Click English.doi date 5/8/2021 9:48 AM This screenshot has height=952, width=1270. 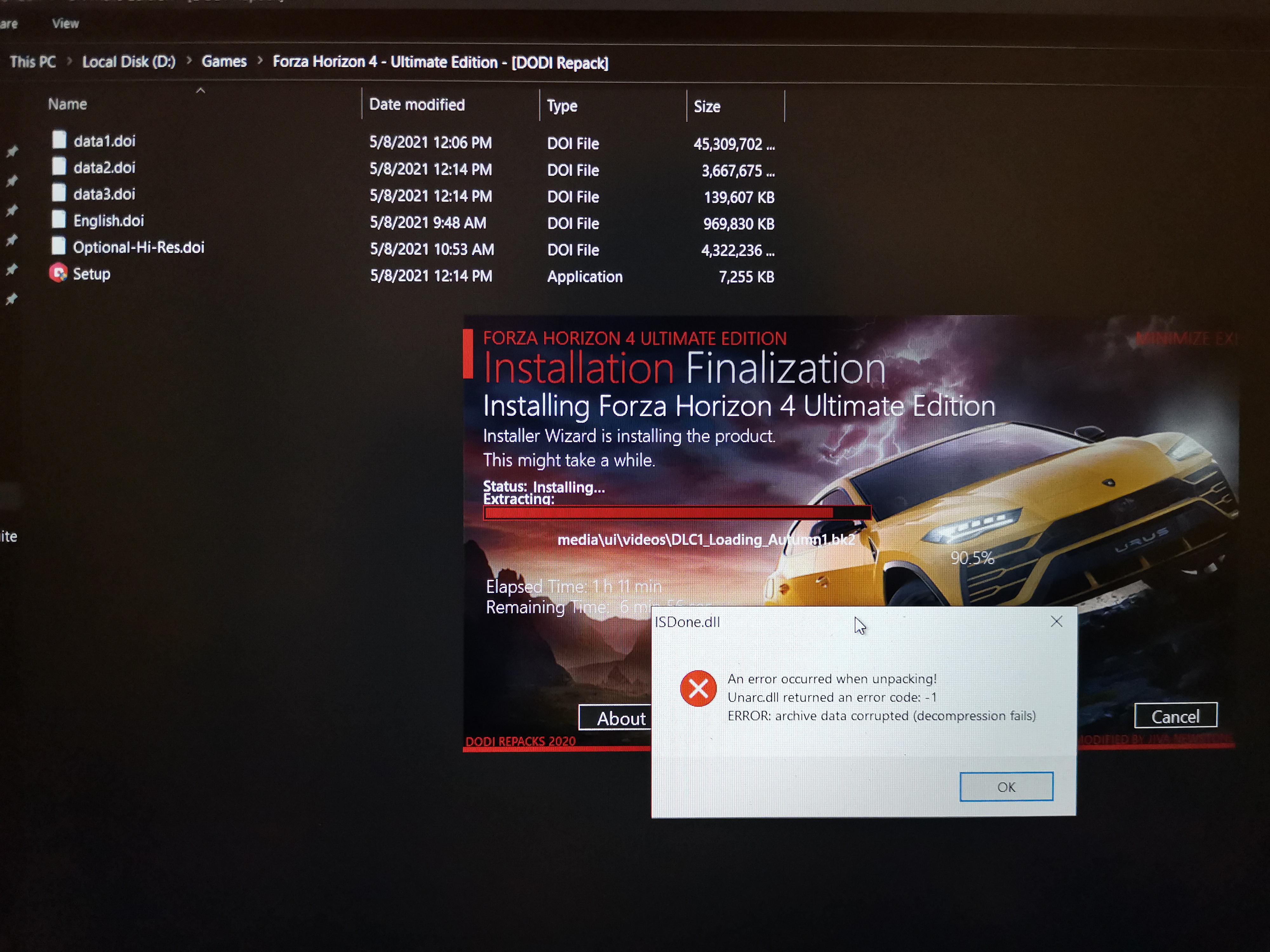click(428, 223)
